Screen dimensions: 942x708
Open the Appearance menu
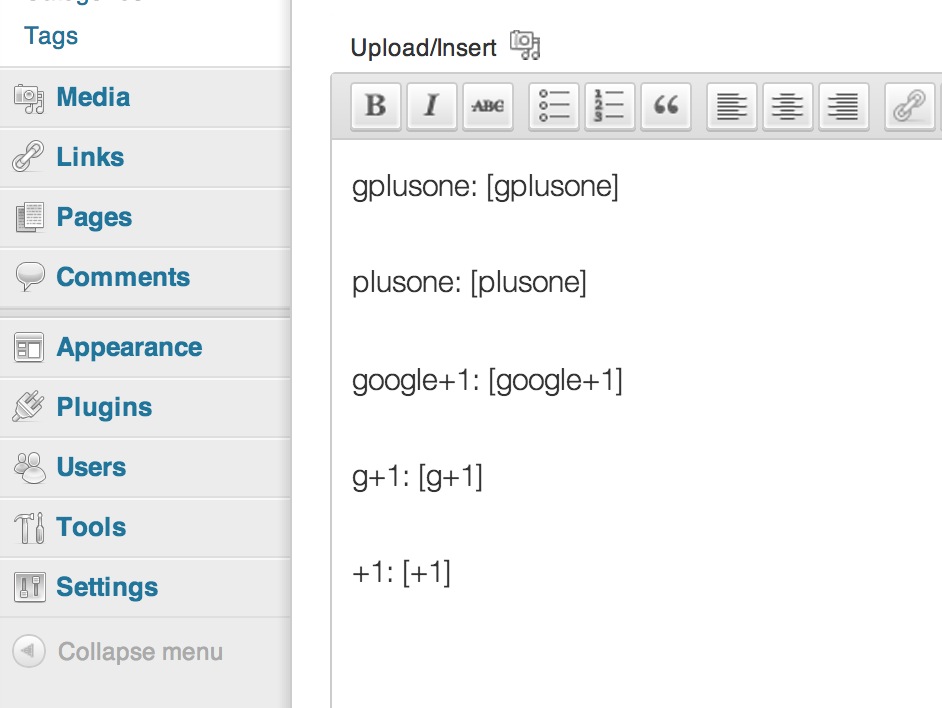pyautogui.click(x=129, y=347)
